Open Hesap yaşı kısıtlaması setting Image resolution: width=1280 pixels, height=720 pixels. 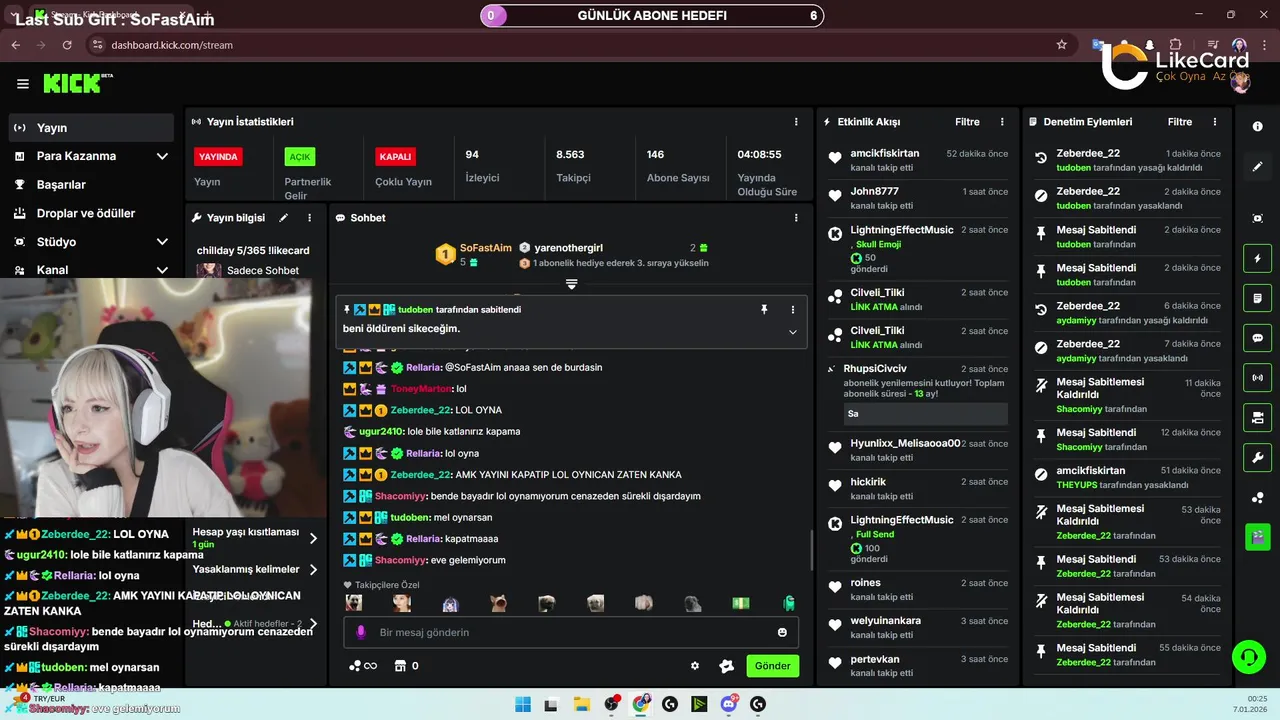tap(256, 538)
